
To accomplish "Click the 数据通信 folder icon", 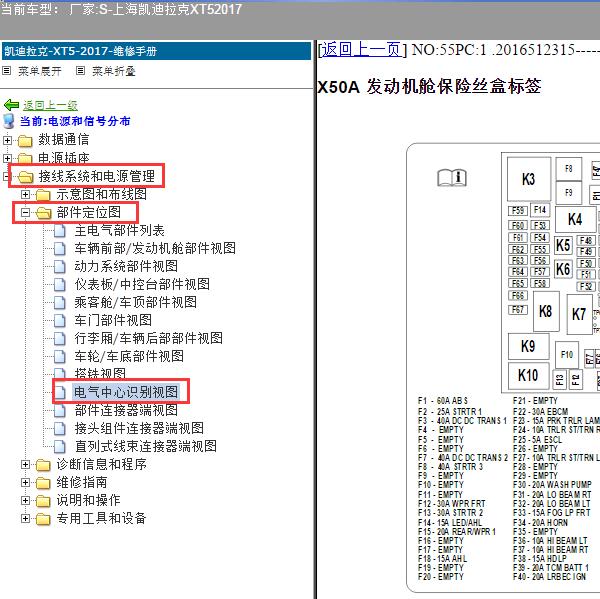I will coord(25,140).
